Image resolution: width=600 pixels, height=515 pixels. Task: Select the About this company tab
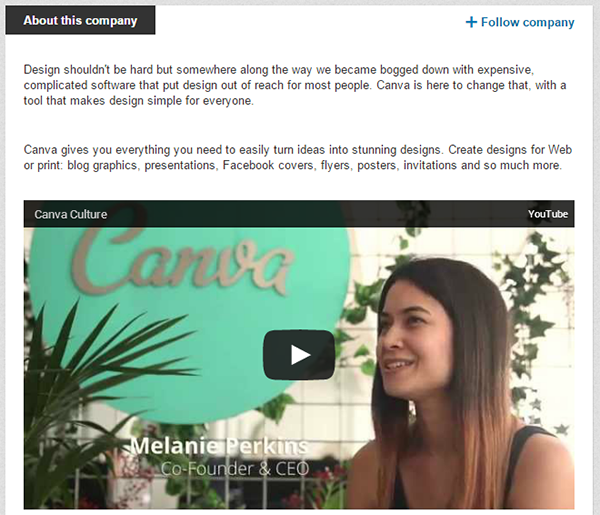(x=80, y=20)
